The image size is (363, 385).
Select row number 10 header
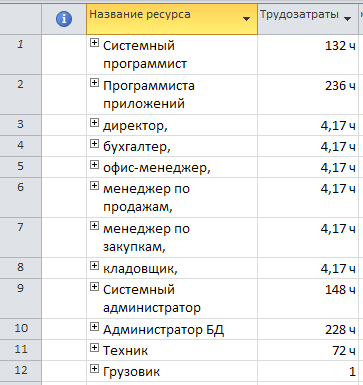point(21,329)
